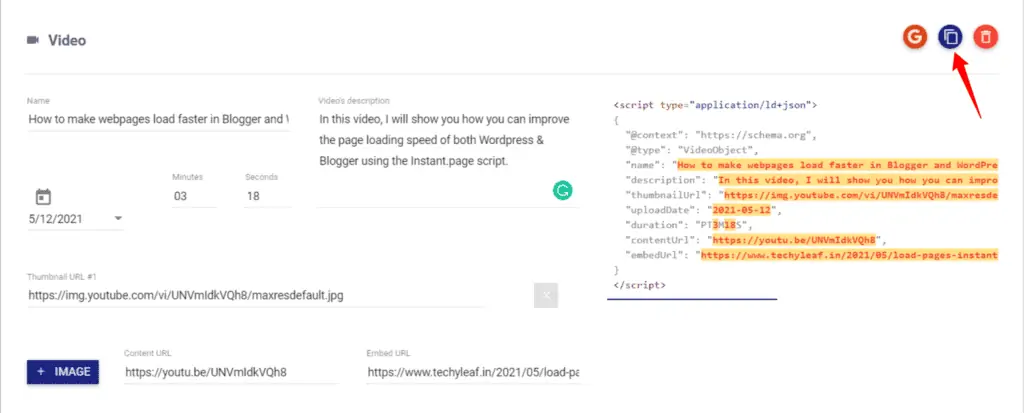Viewport: 1024px width, 413px height.
Task: Click the highlighted name value in JSON
Action: 837,165
